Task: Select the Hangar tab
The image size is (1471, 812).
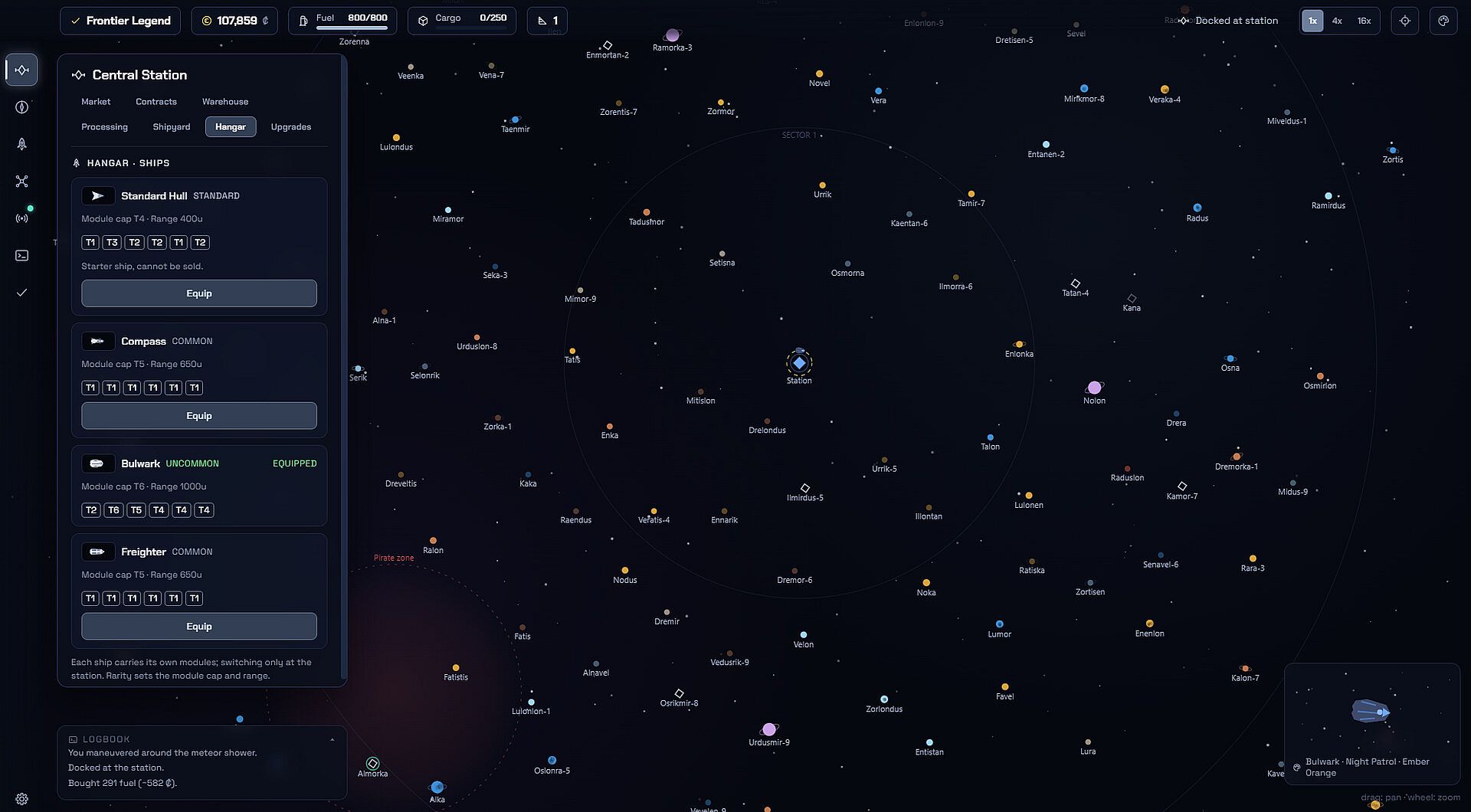Action: pos(231,127)
